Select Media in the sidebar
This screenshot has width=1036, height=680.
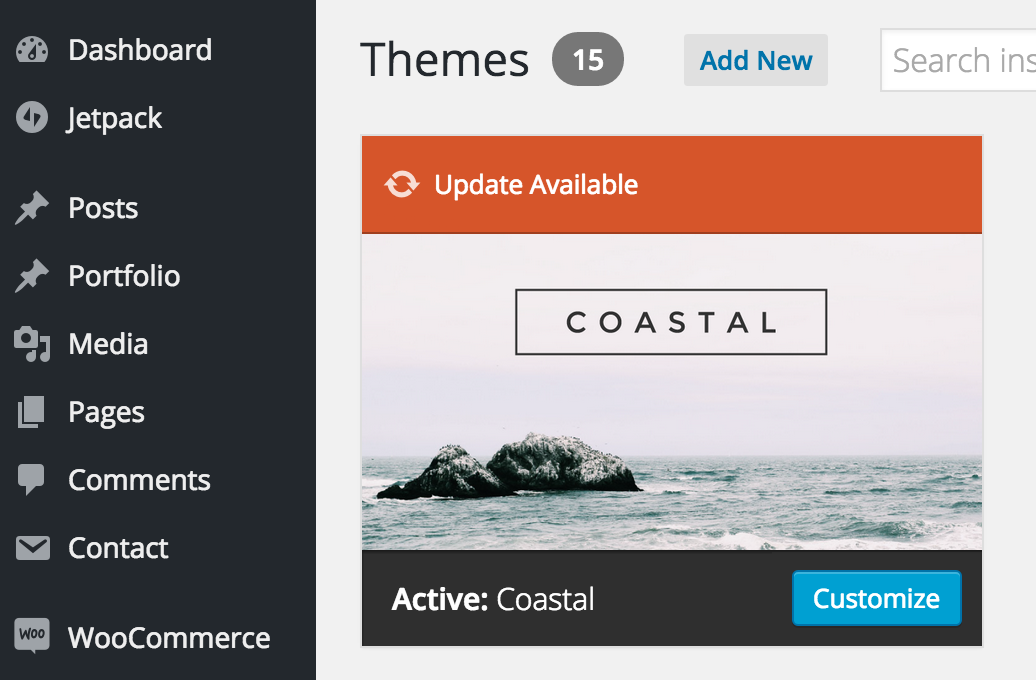coord(108,344)
